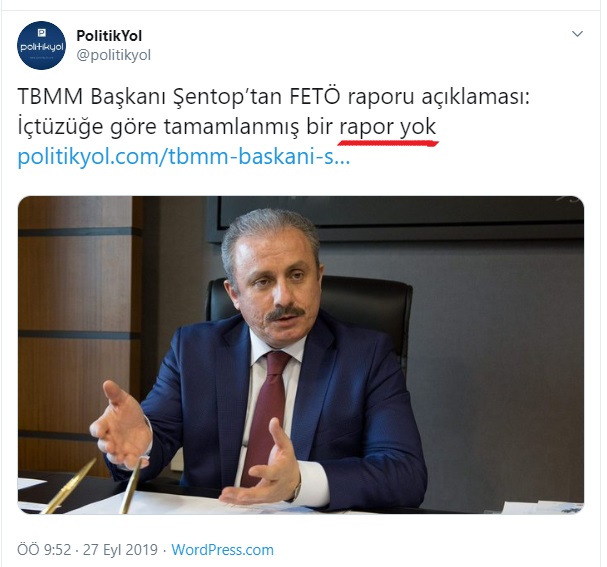Click the PolitikYol display name
This screenshot has width=607, height=567.
pyautogui.click(x=109, y=36)
